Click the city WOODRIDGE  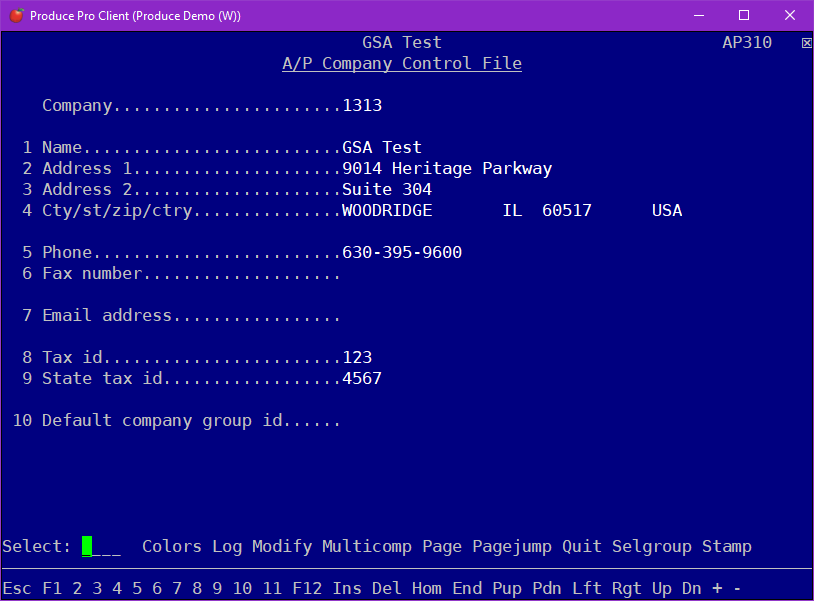(387, 210)
